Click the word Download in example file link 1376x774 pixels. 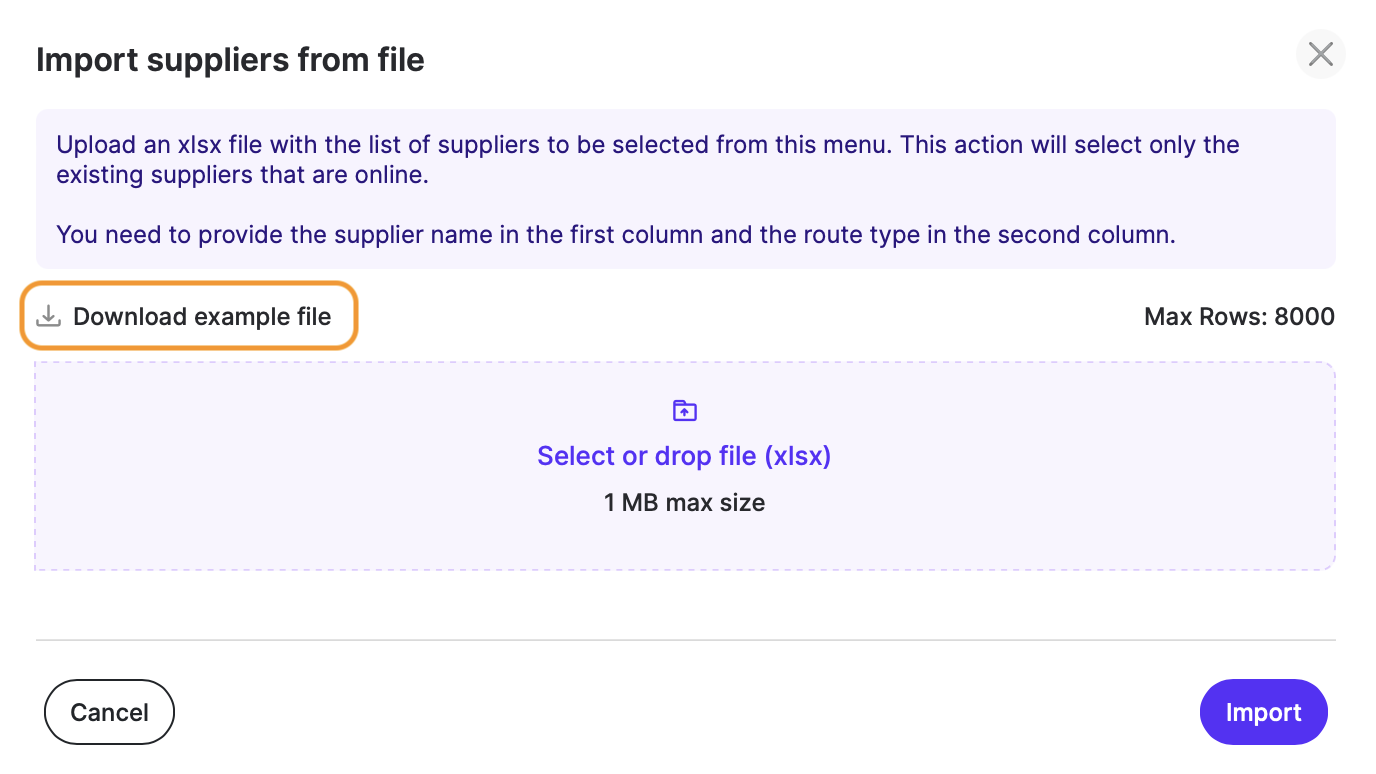point(130,317)
